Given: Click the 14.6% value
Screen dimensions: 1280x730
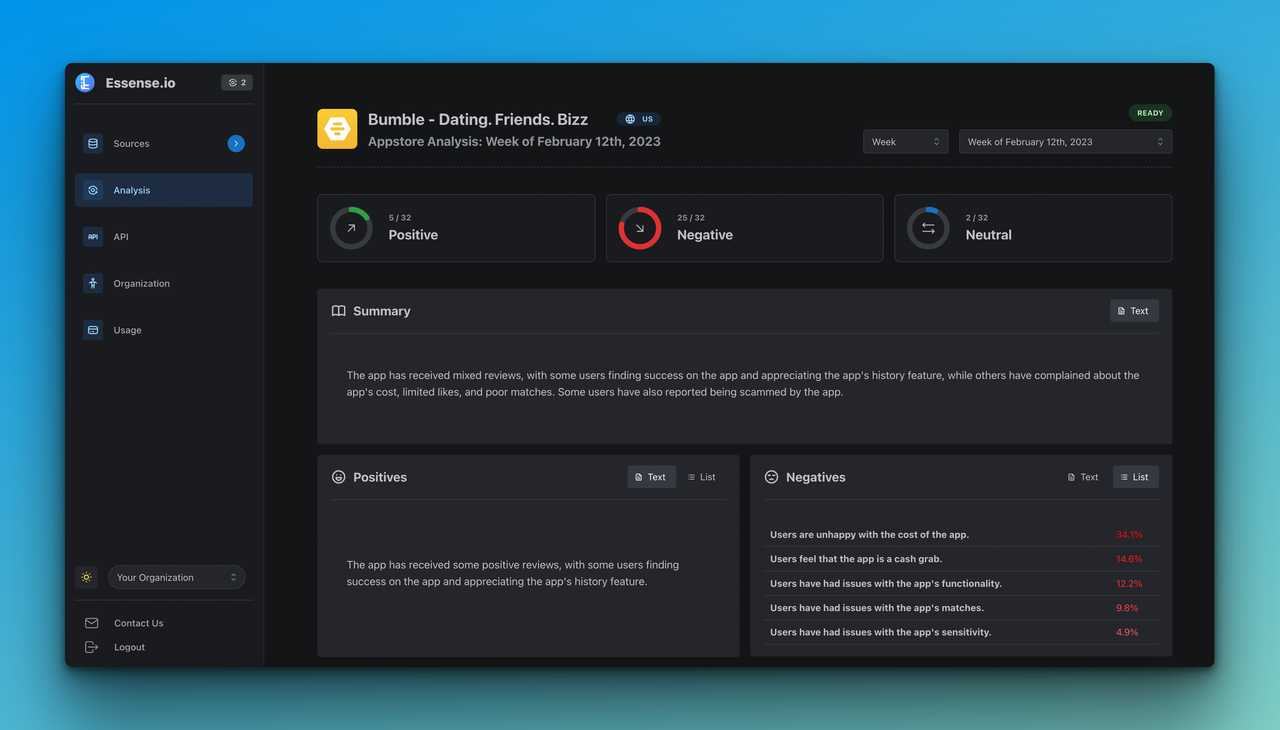Looking at the screenshot, I should [x=1129, y=559].
